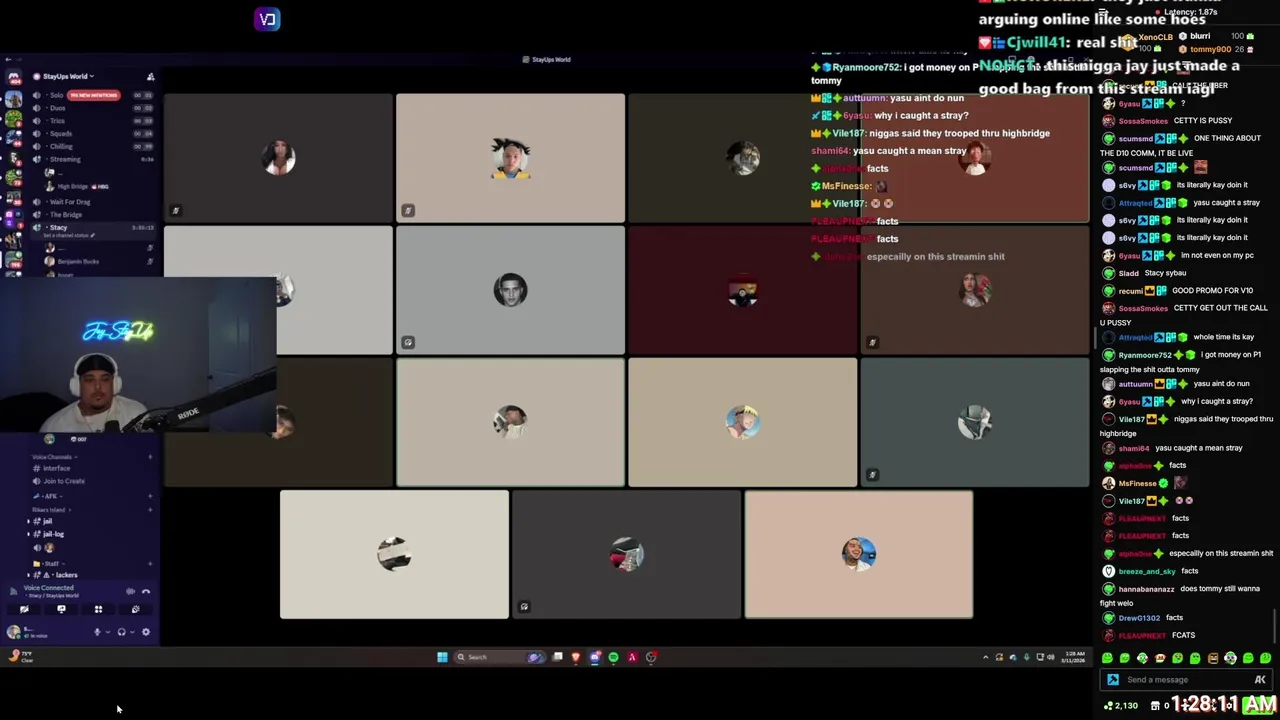Expand the lackers channel threads
The width and height of the screenshot is (1280, 720).
pyautogui.click(x=28, y=575)
